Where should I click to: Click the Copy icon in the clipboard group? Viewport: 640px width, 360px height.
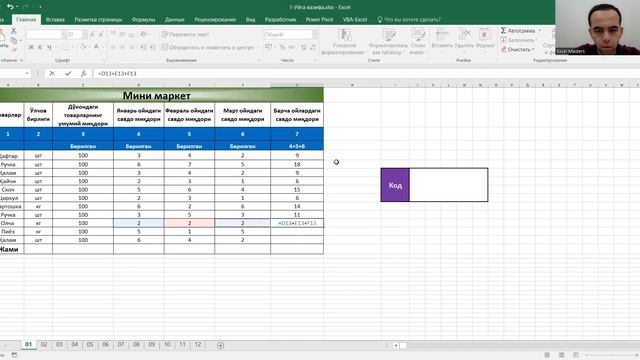point(13,40)
